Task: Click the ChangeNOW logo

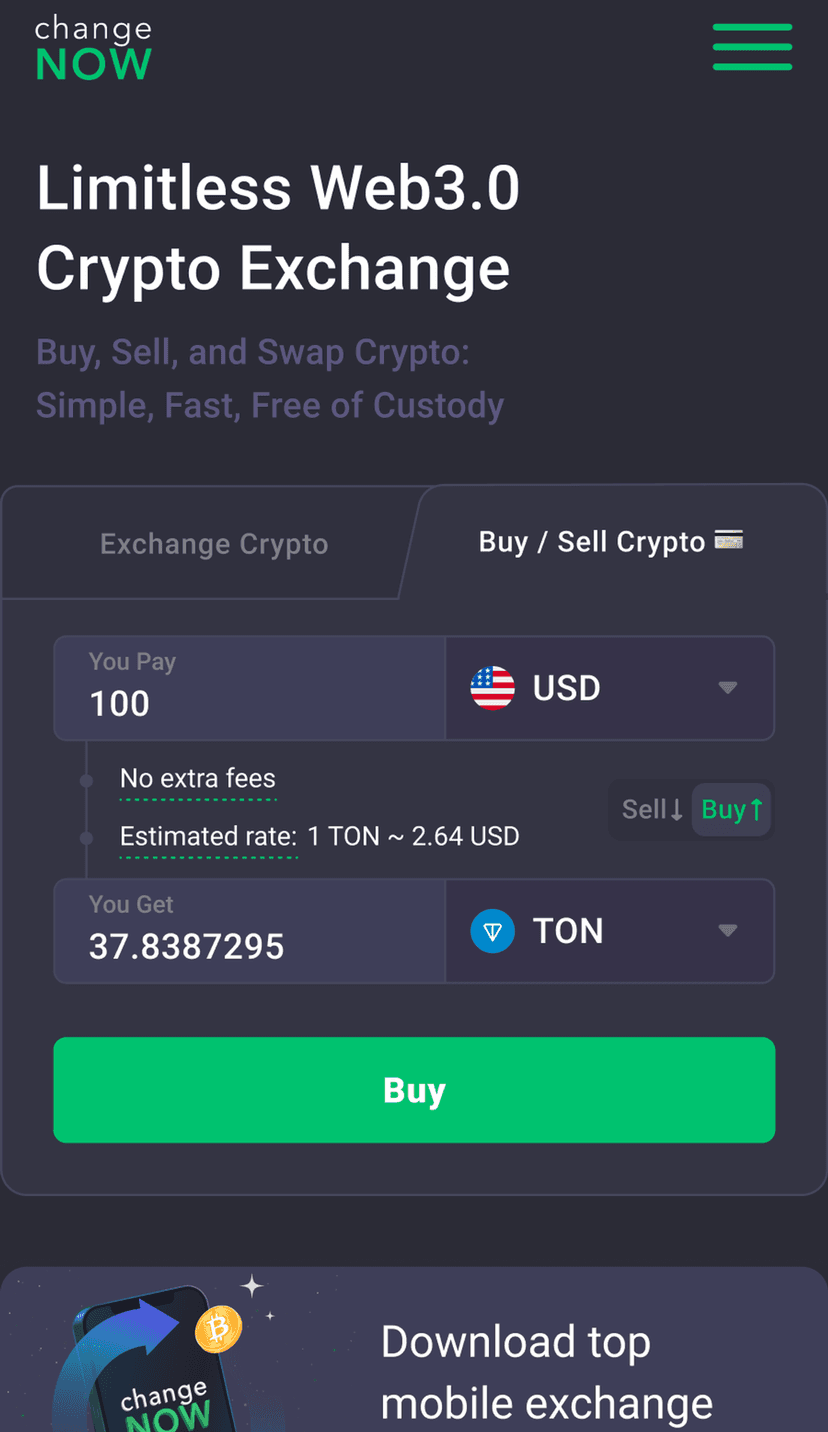Action: point(93,48)
